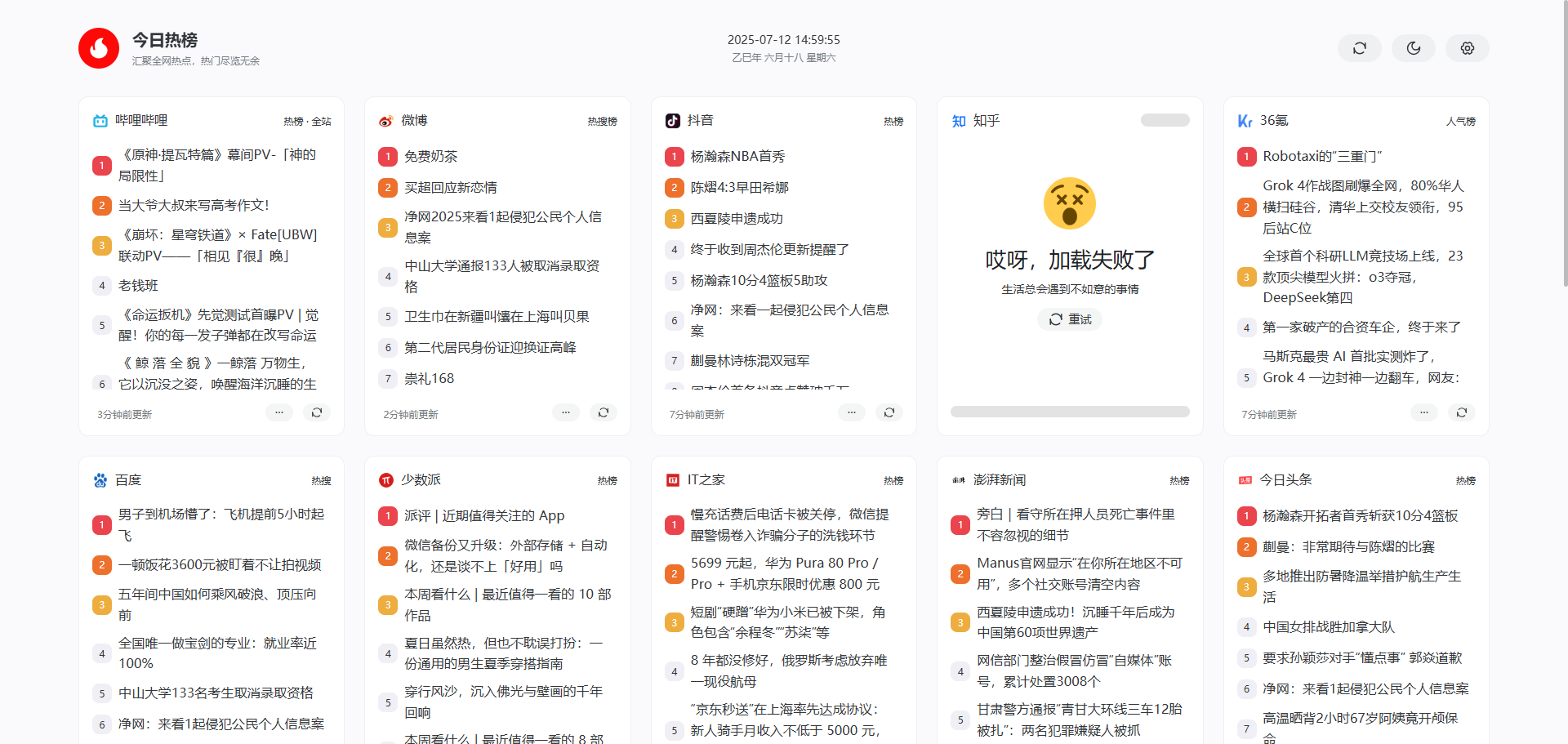Click 哔哩哔哩 item 当大爷大叔来写高考作文!
Screen dimensions: 1568x744
click(x=194, y=205)
